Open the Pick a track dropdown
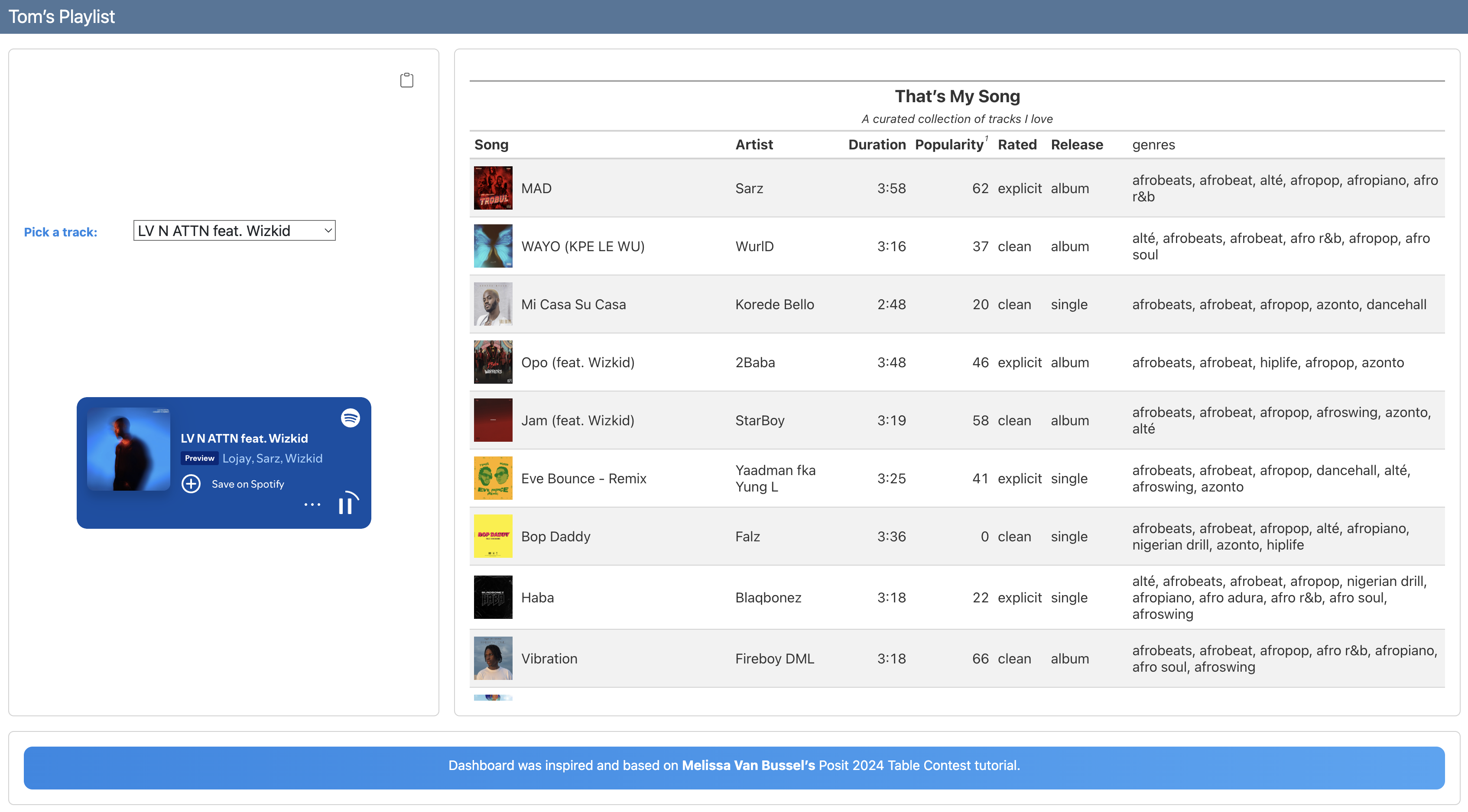 click(234, 231)
